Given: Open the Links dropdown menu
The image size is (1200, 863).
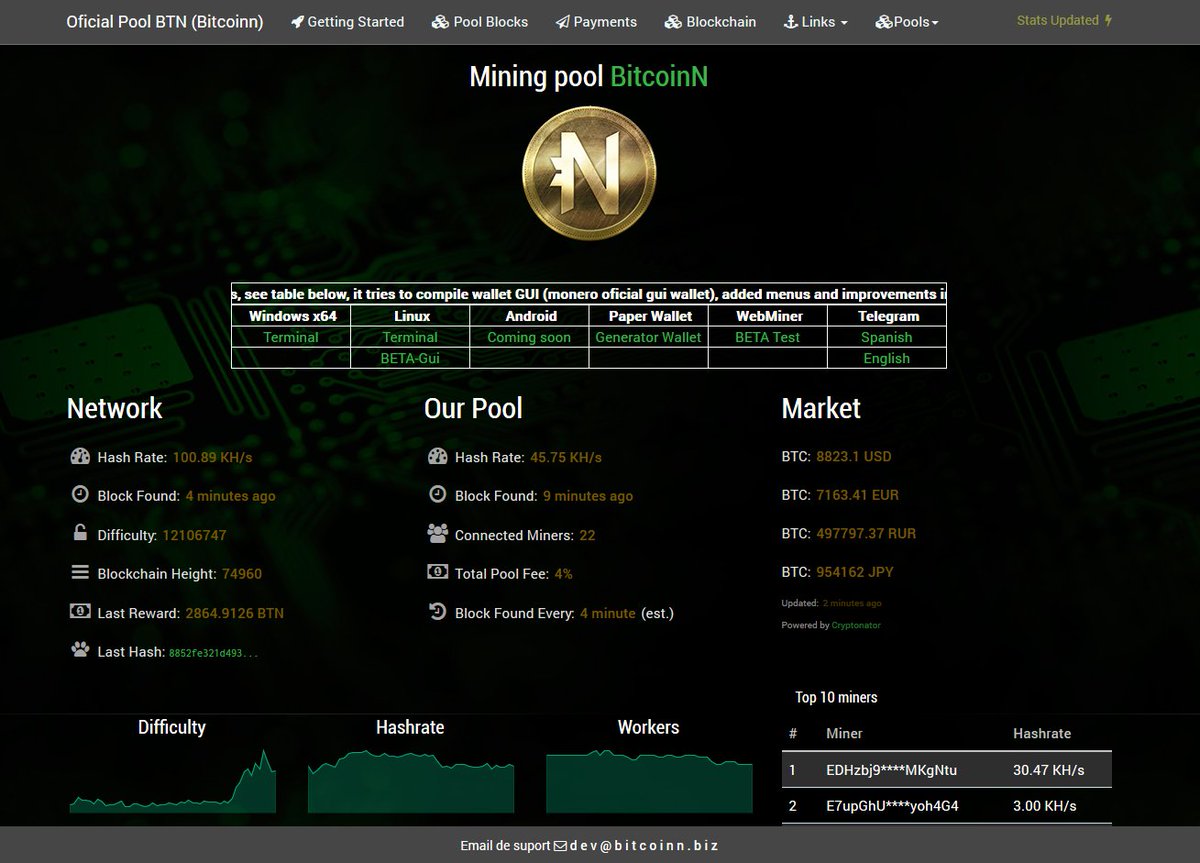Looking at the screenshot, I should point(815,22).
